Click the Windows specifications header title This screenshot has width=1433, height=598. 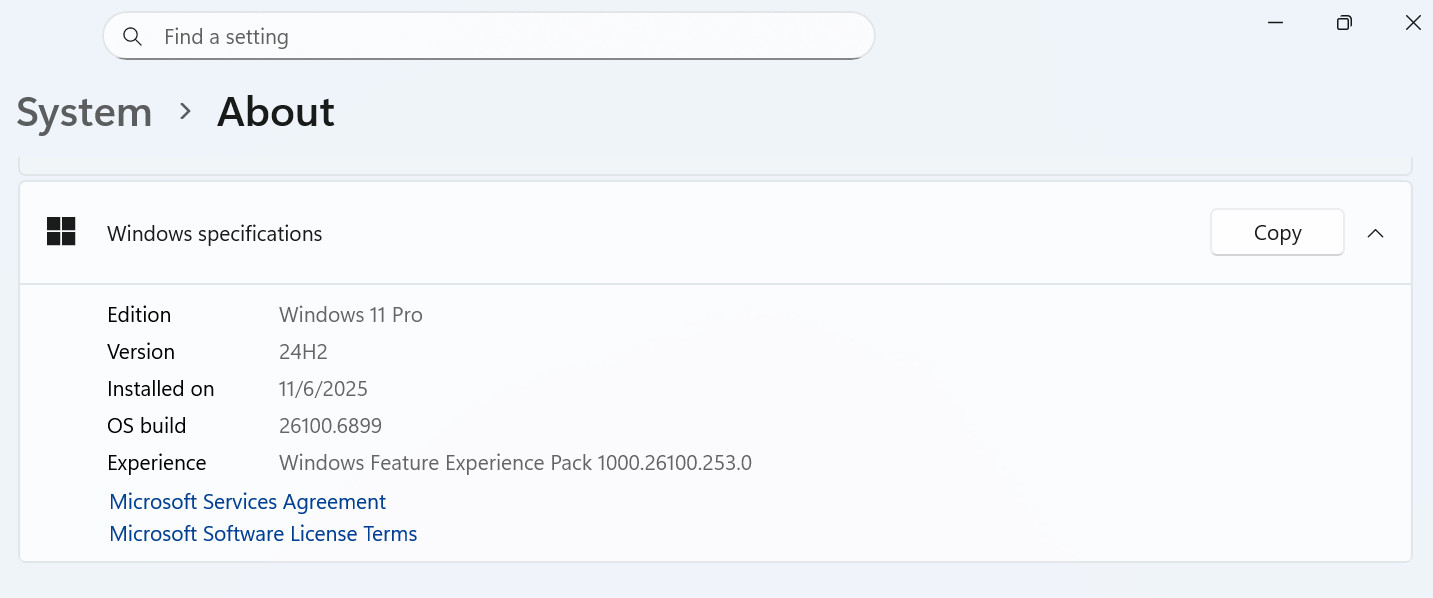(x=215, y=234)
